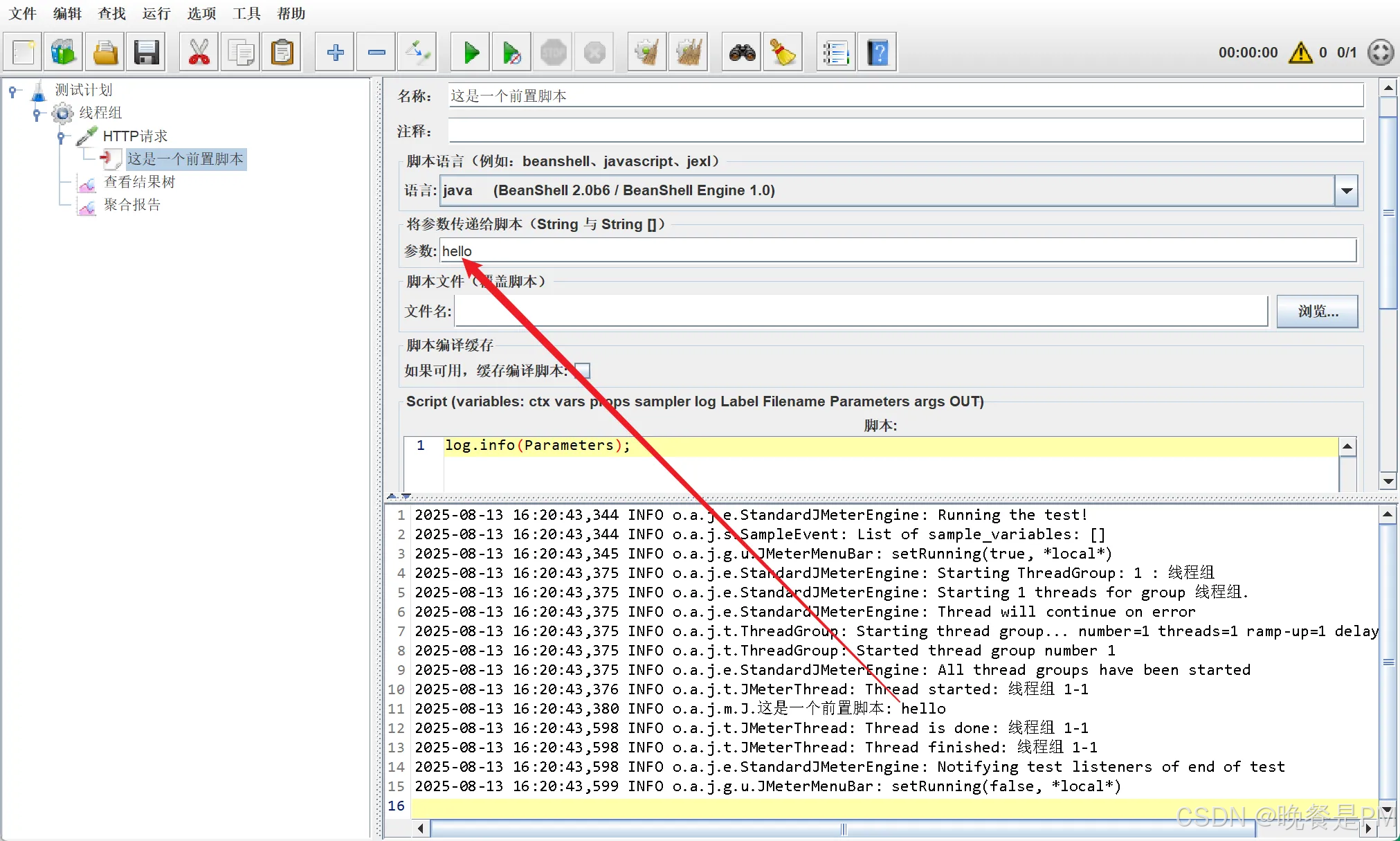Click the yellow warning triangle log icon
The height and width of the screenshot is (841, 1400).
click(1300, 53)
